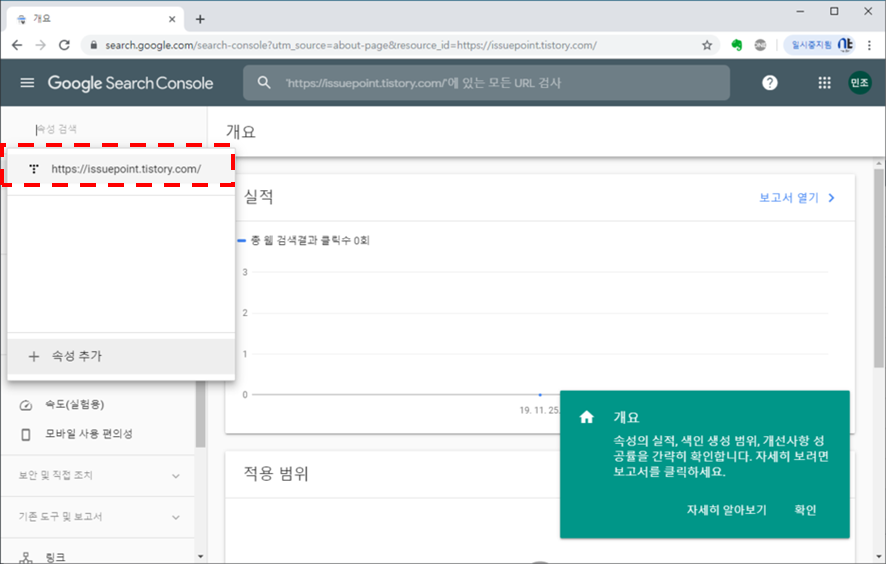Bookmark the page with star icon

[707, 45]
